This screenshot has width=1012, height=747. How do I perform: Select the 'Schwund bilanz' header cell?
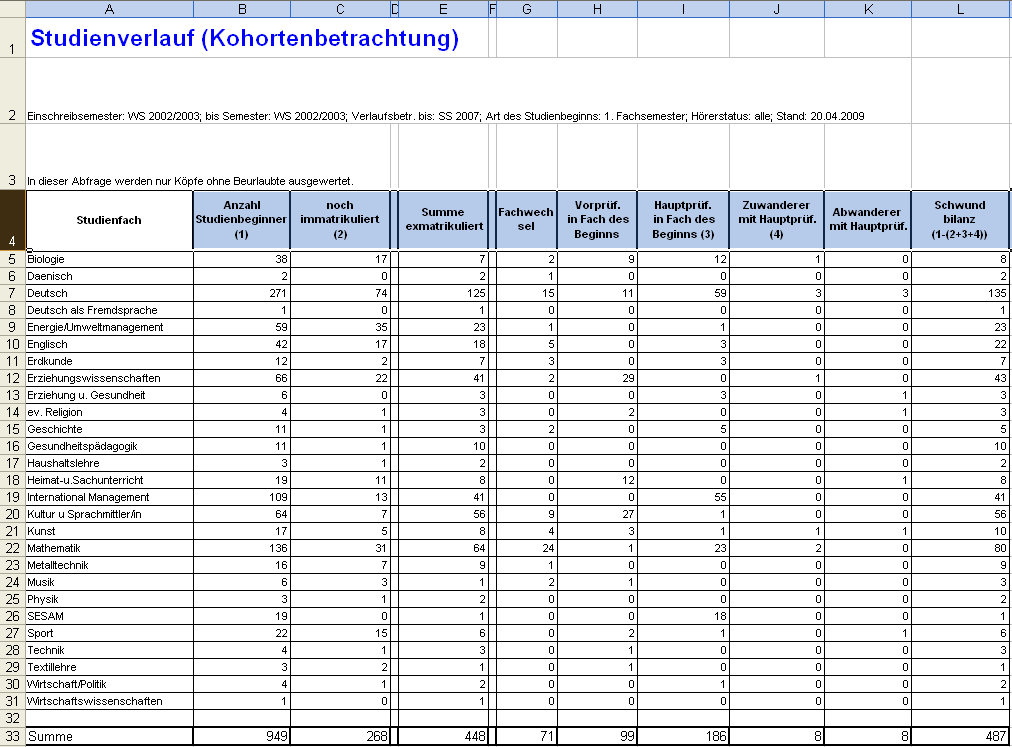click(x=960, y=220)
